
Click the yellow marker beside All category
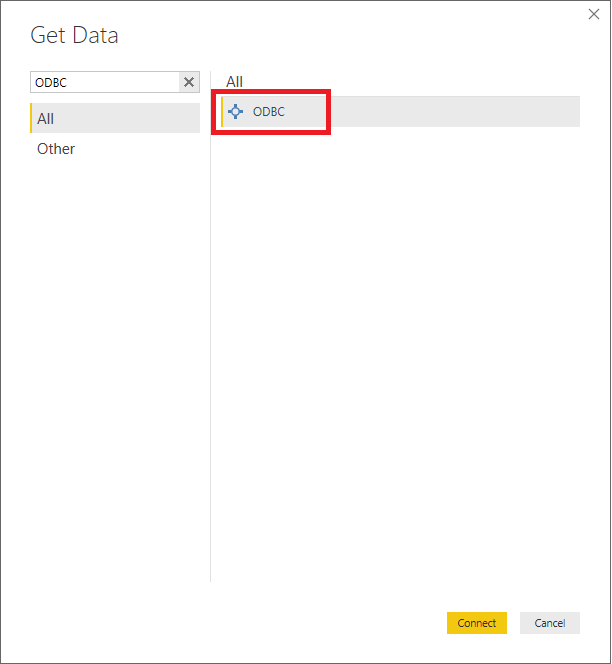coord(31,118)
